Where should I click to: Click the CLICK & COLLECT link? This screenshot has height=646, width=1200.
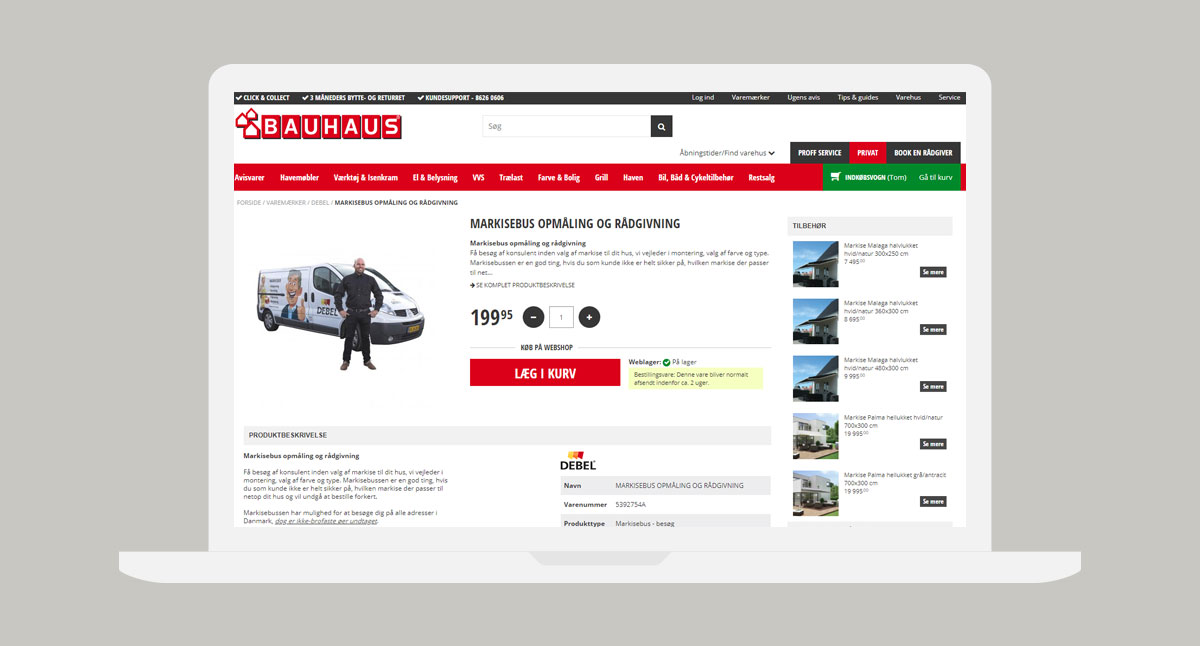[263, 98]
